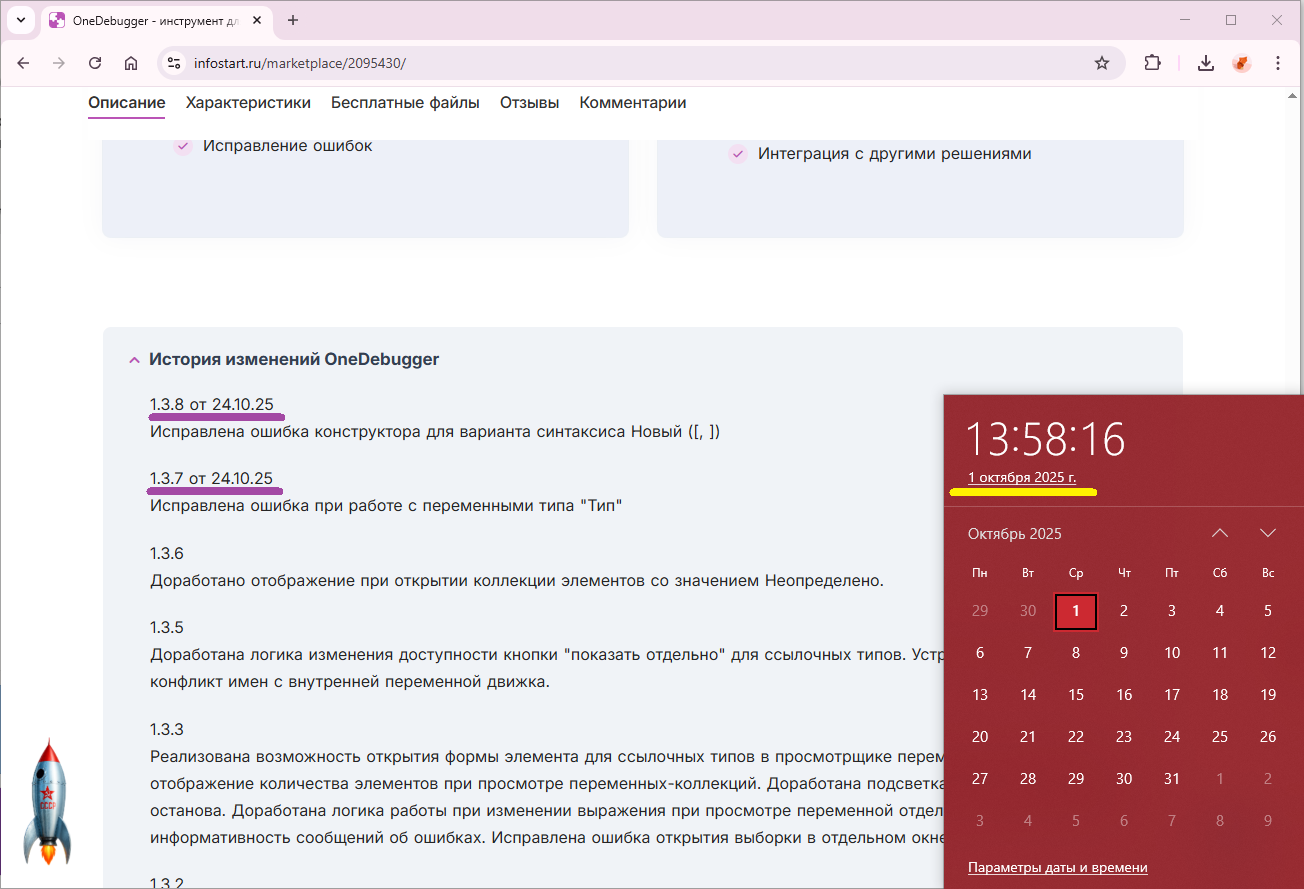Select October 13 in the calendar
This screenshot has width=1304, height=889.
click(x=980, y=695)
